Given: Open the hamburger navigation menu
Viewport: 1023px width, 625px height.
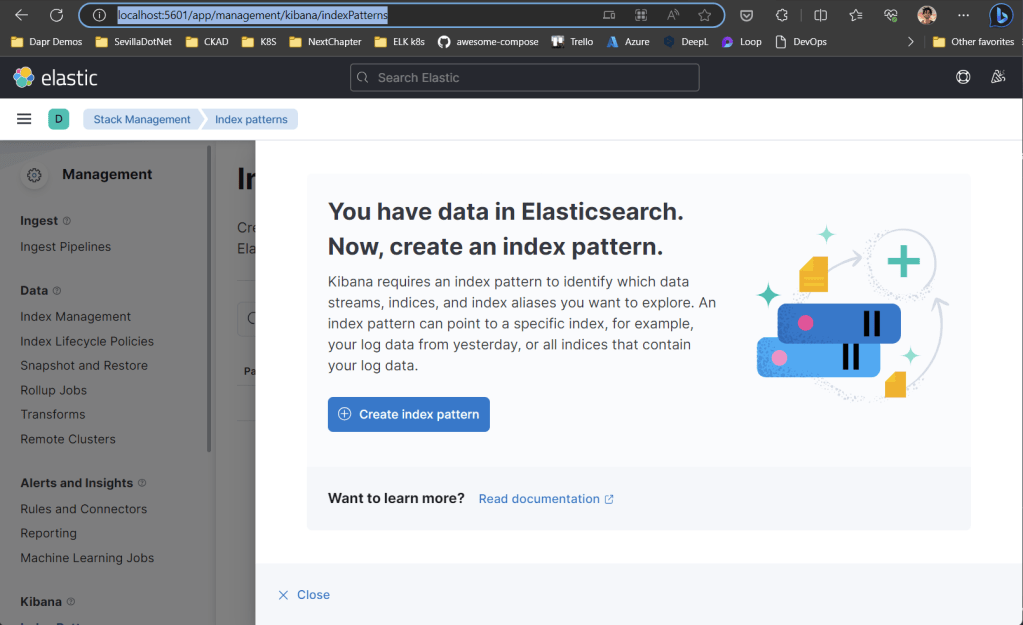Looking at the screenshot, I should [x=24, y=119].
